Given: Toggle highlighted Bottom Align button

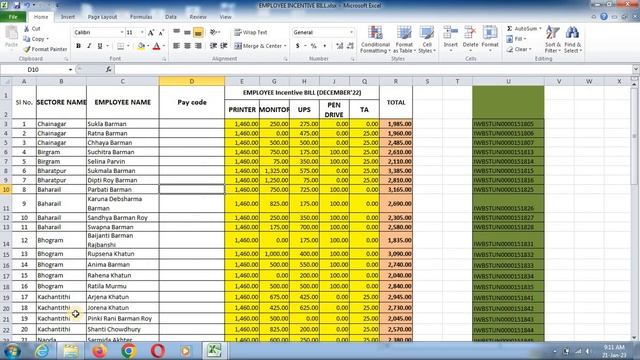Looking at the screenshot, I should [x=198, y=32].
